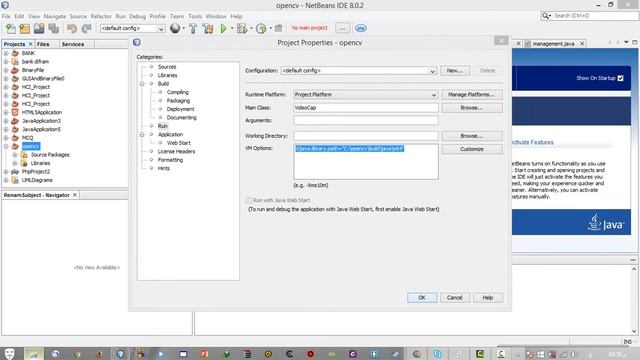Select Web Start category
The height and width of the screenshot is (360, 640).
[x=178, y=143]
